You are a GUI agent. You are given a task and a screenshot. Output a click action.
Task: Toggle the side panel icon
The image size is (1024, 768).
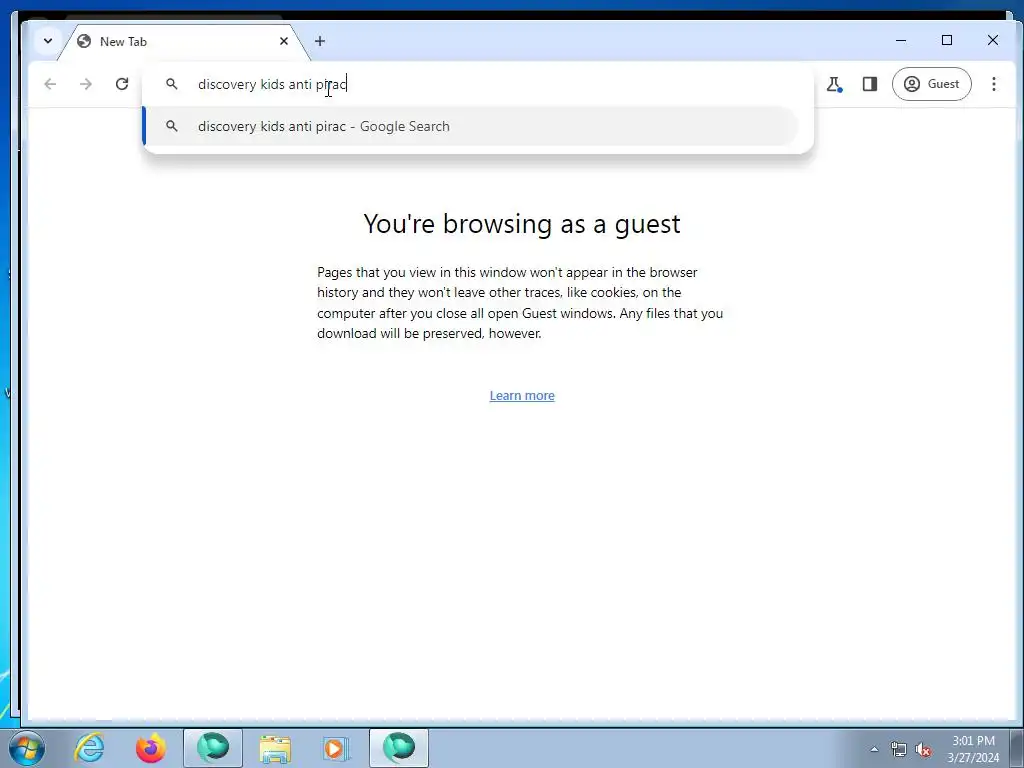point(870,84)
